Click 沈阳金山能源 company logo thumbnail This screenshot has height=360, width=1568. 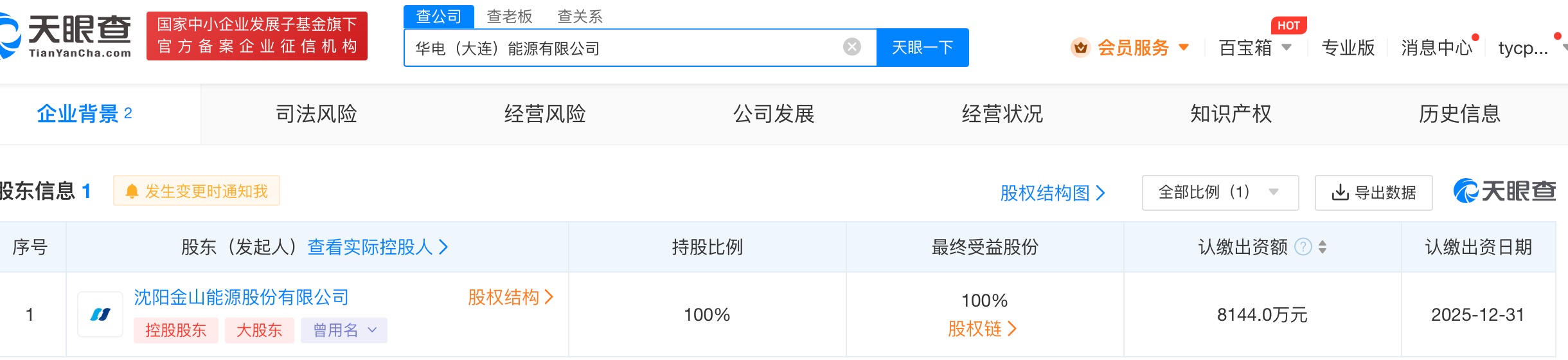tap(100, 314)
